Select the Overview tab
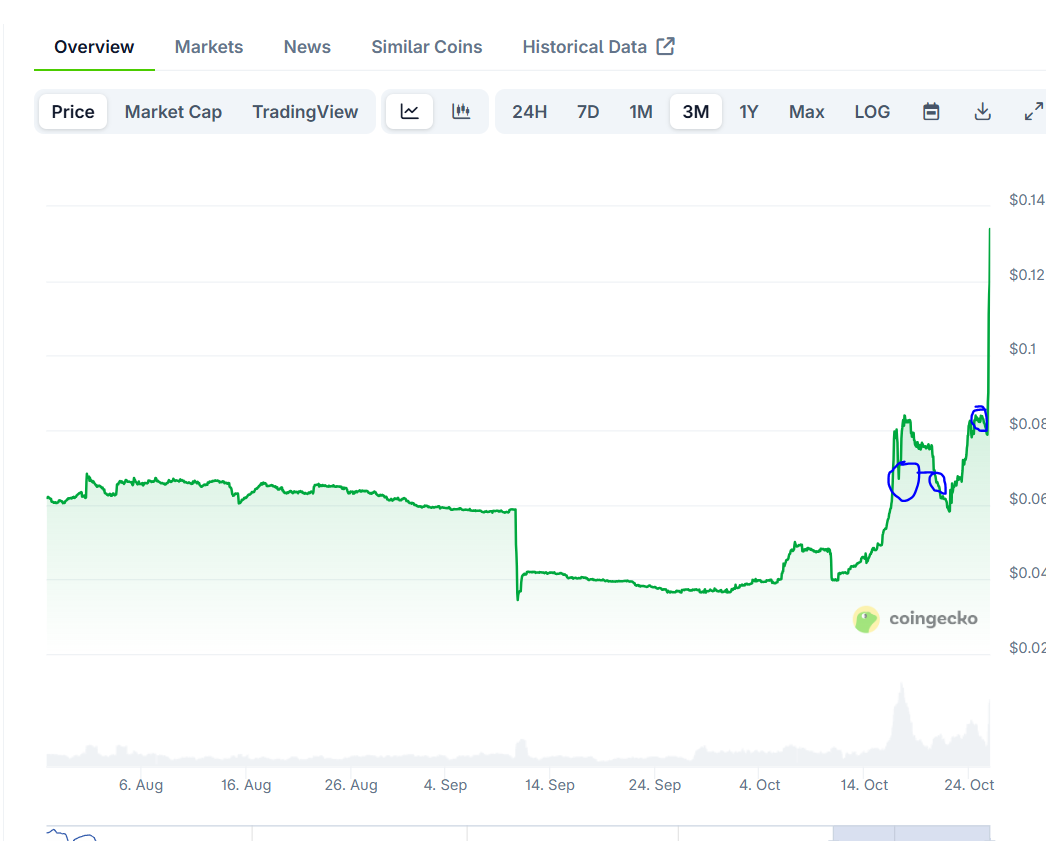1046x841 pixels. tap(94, 47)
